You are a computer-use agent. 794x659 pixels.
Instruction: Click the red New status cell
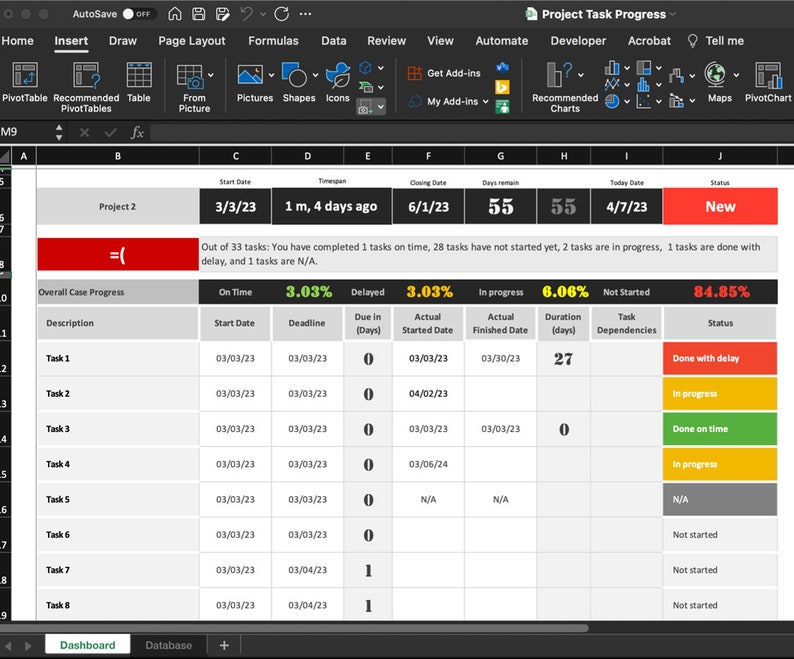[x=720, y=206]
